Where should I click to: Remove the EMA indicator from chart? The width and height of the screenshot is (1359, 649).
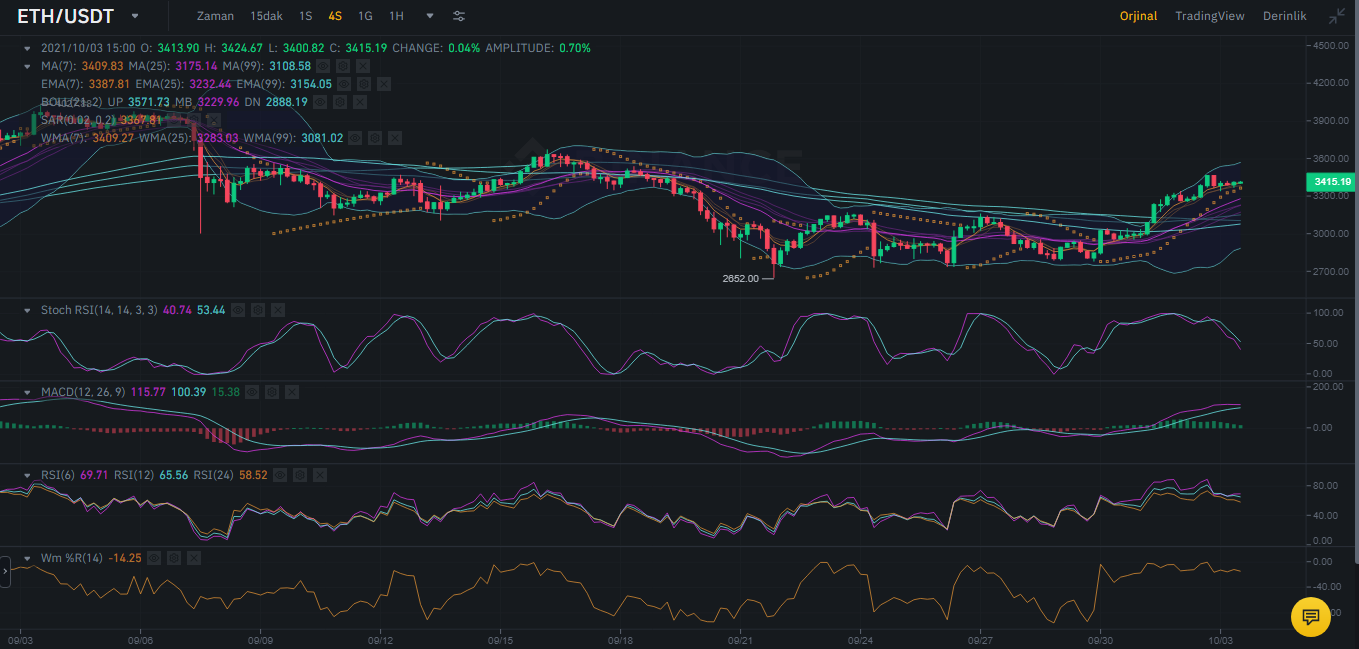click(385, 84)
